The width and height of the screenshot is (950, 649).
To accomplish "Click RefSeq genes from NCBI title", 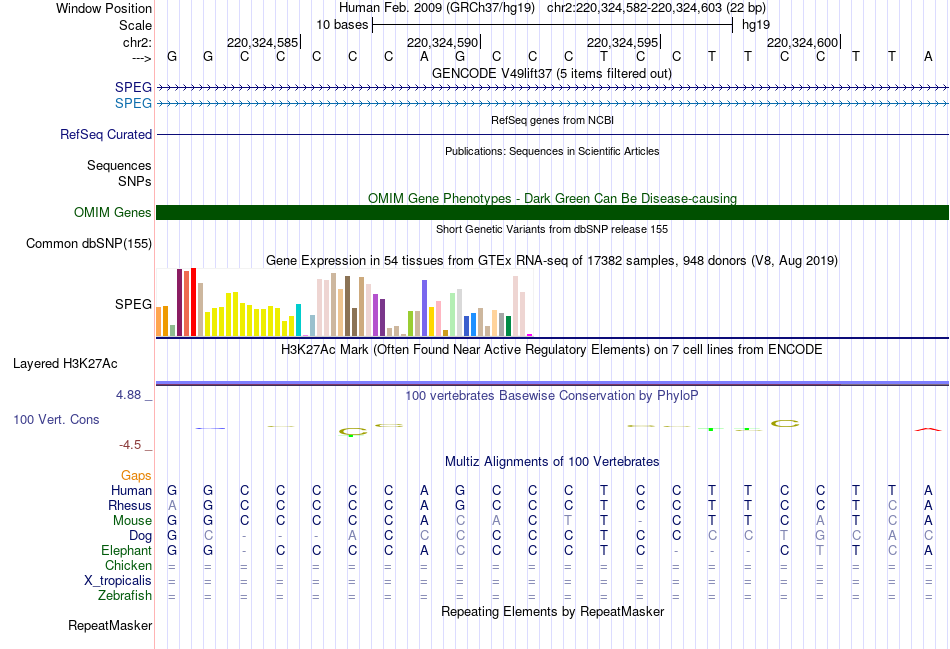I will [x=552, y=120].
